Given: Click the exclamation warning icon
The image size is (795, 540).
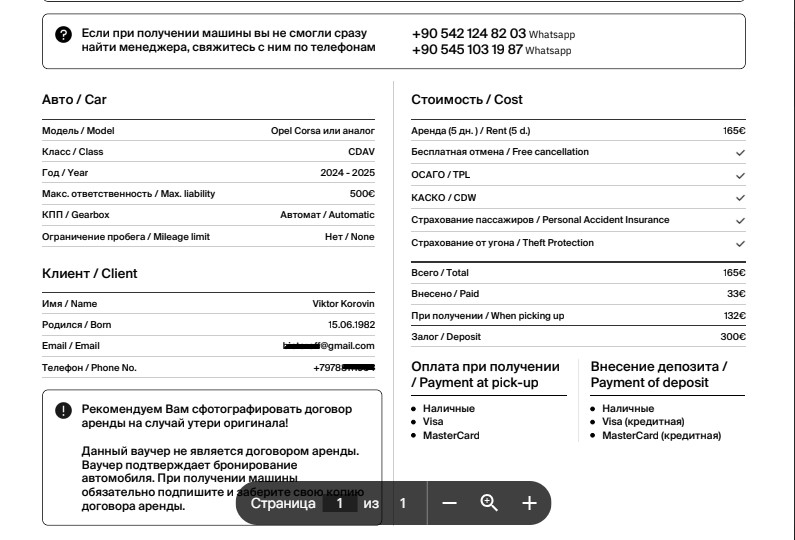Looking at the screenshot, I should pos(63,410).
